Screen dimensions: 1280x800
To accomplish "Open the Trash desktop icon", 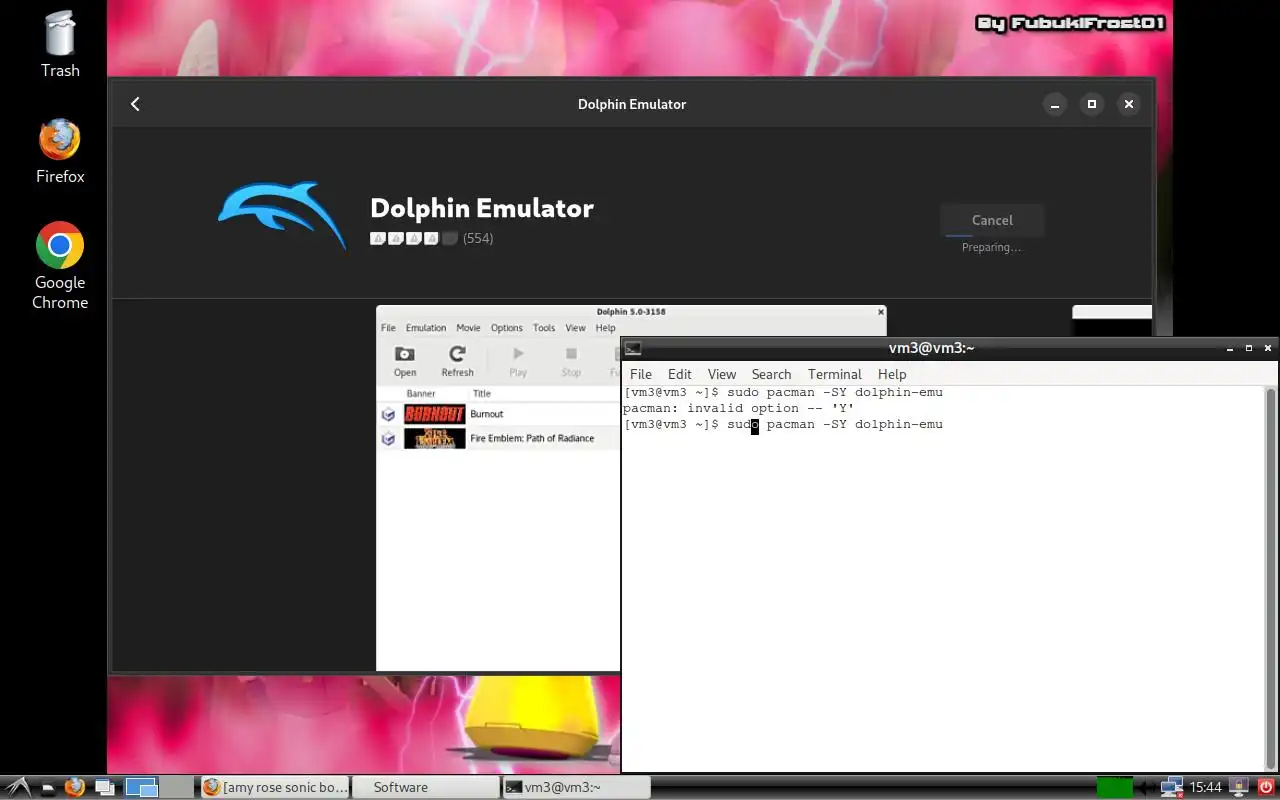I will click(60, 45).
